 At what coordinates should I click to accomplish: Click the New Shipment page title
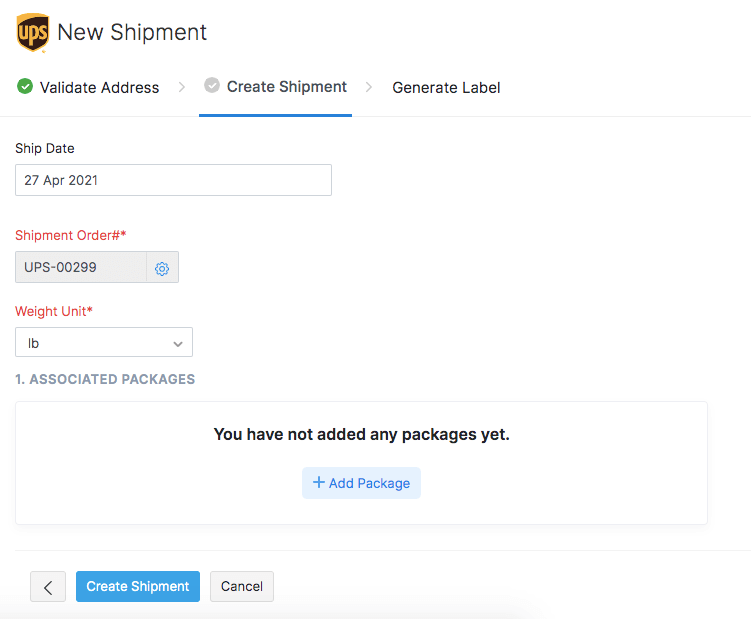click(x=132, y=32)
